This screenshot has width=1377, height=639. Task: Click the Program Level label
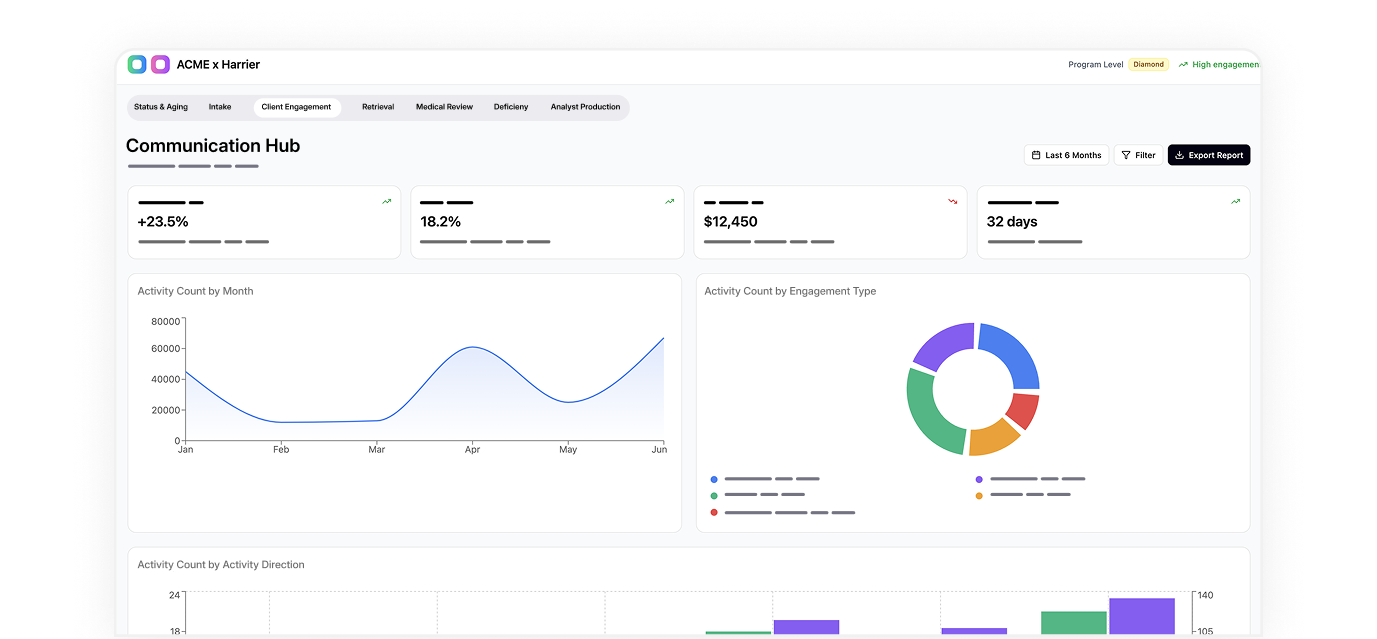[1096, 64]
